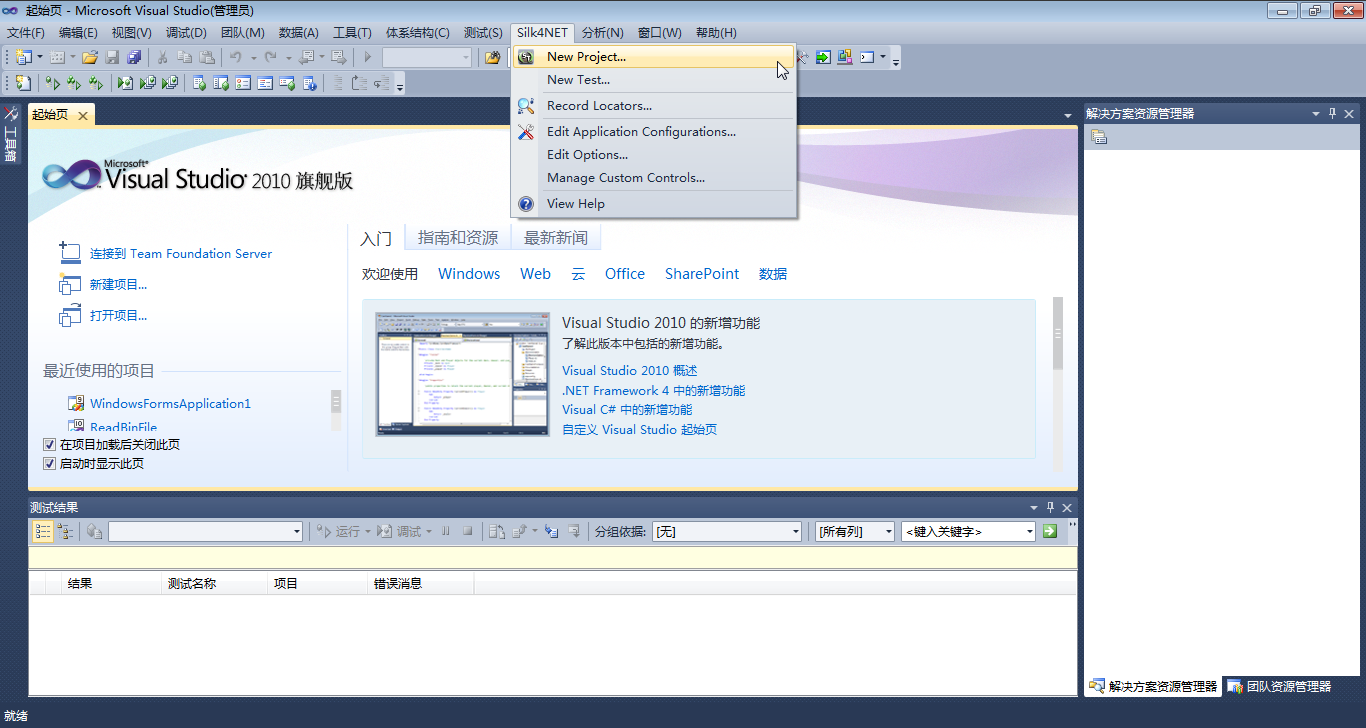Click the Save disk icon
The height and width of the screenshot is (728, 1366).
(x=112, y=57)
